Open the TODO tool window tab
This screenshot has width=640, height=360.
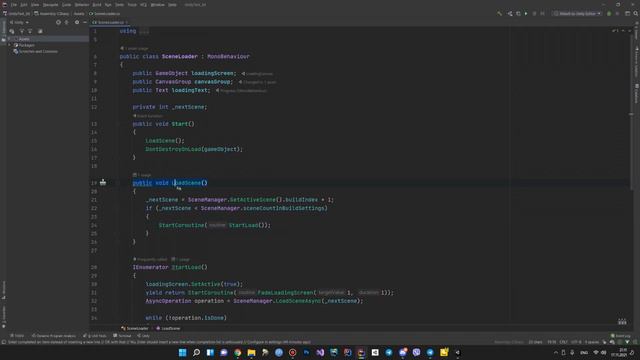(x=17, y=336)
